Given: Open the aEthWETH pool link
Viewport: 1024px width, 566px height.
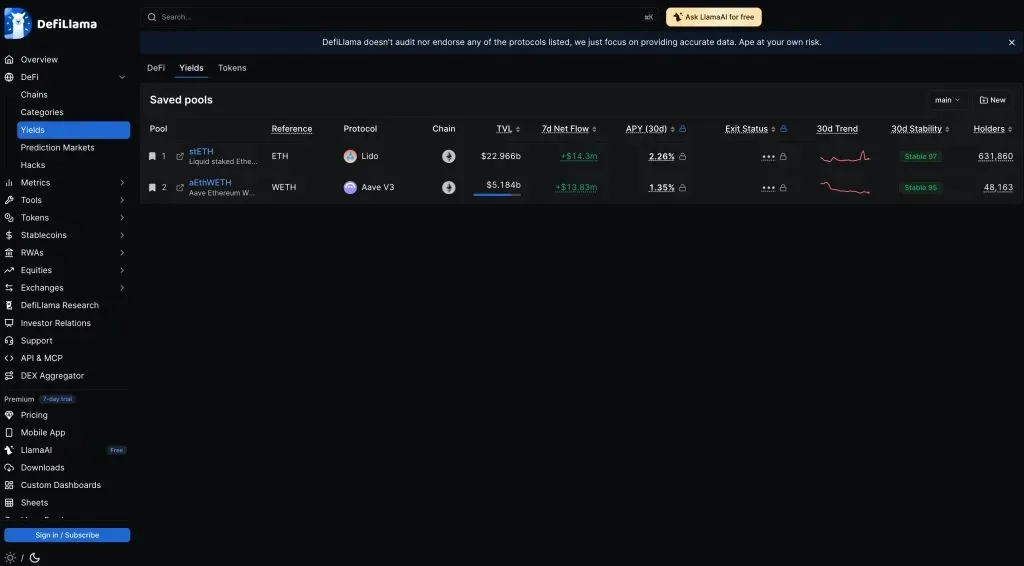Looking at the screenshot, I should (x=210, y=183).
